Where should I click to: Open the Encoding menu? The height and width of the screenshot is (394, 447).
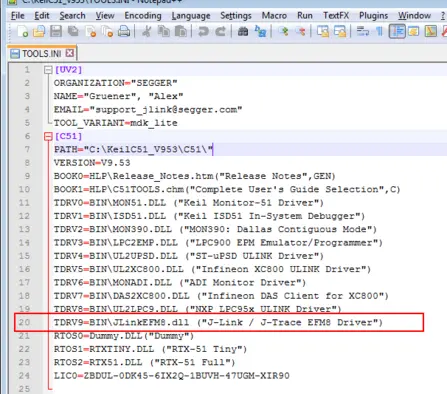[x=143, y=16]
